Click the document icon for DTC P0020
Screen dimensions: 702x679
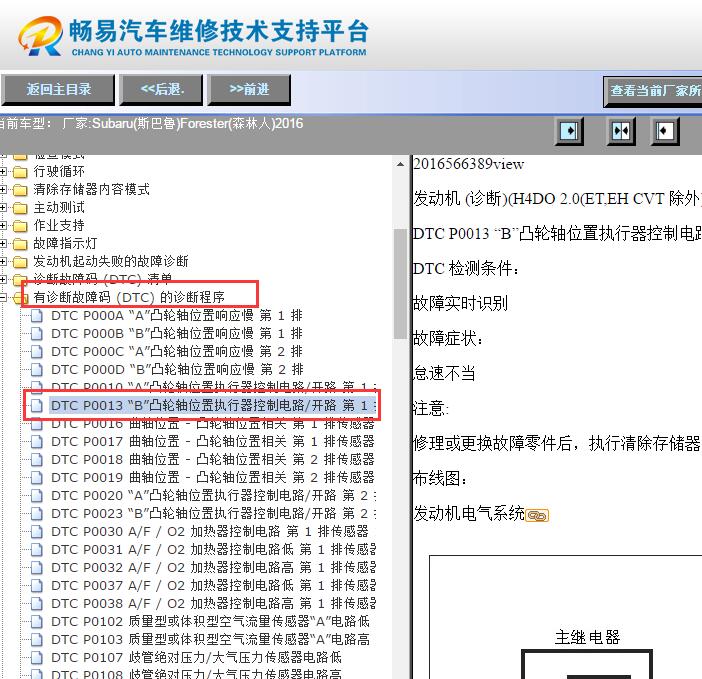pos(37,495)
